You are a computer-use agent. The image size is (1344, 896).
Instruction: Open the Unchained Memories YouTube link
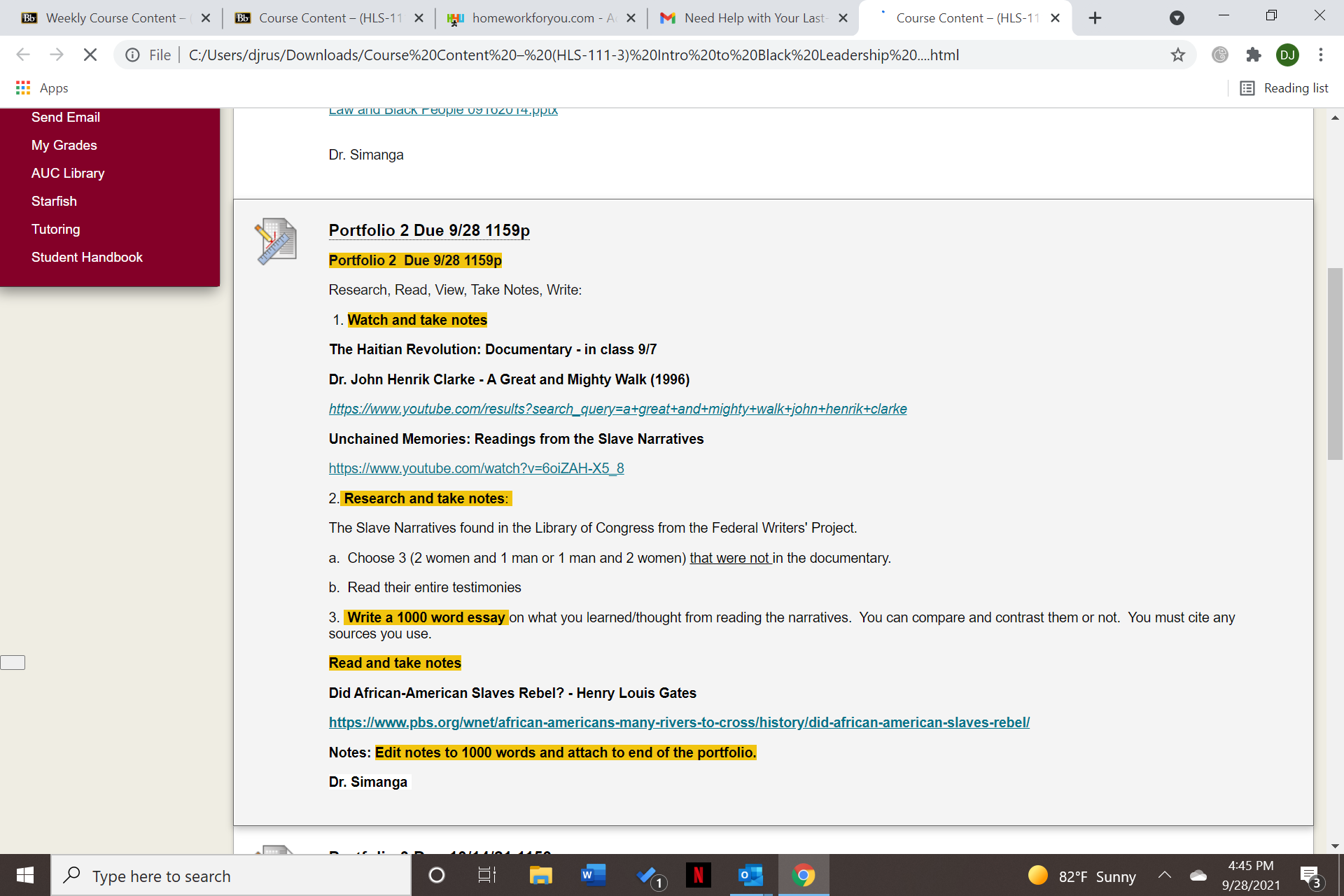point(476,468)
